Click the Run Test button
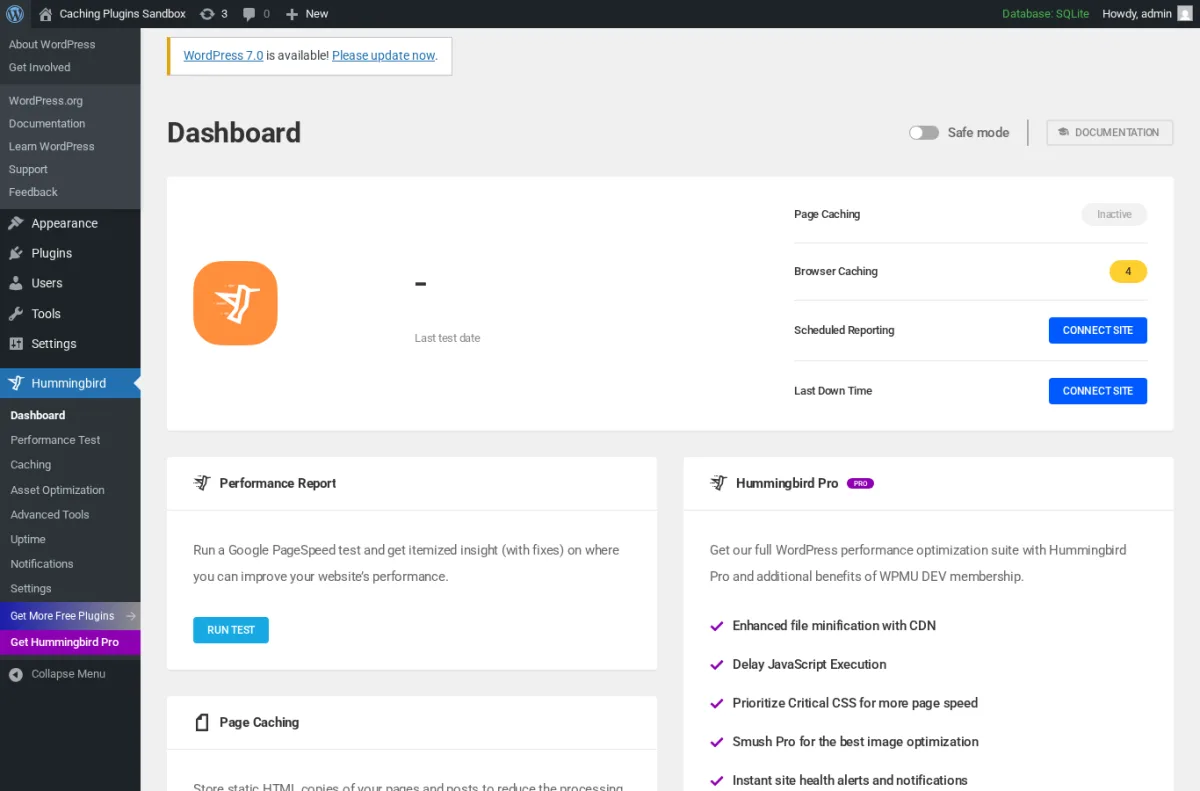Screen dimensions: 1200x791 (x=231, y=630)
